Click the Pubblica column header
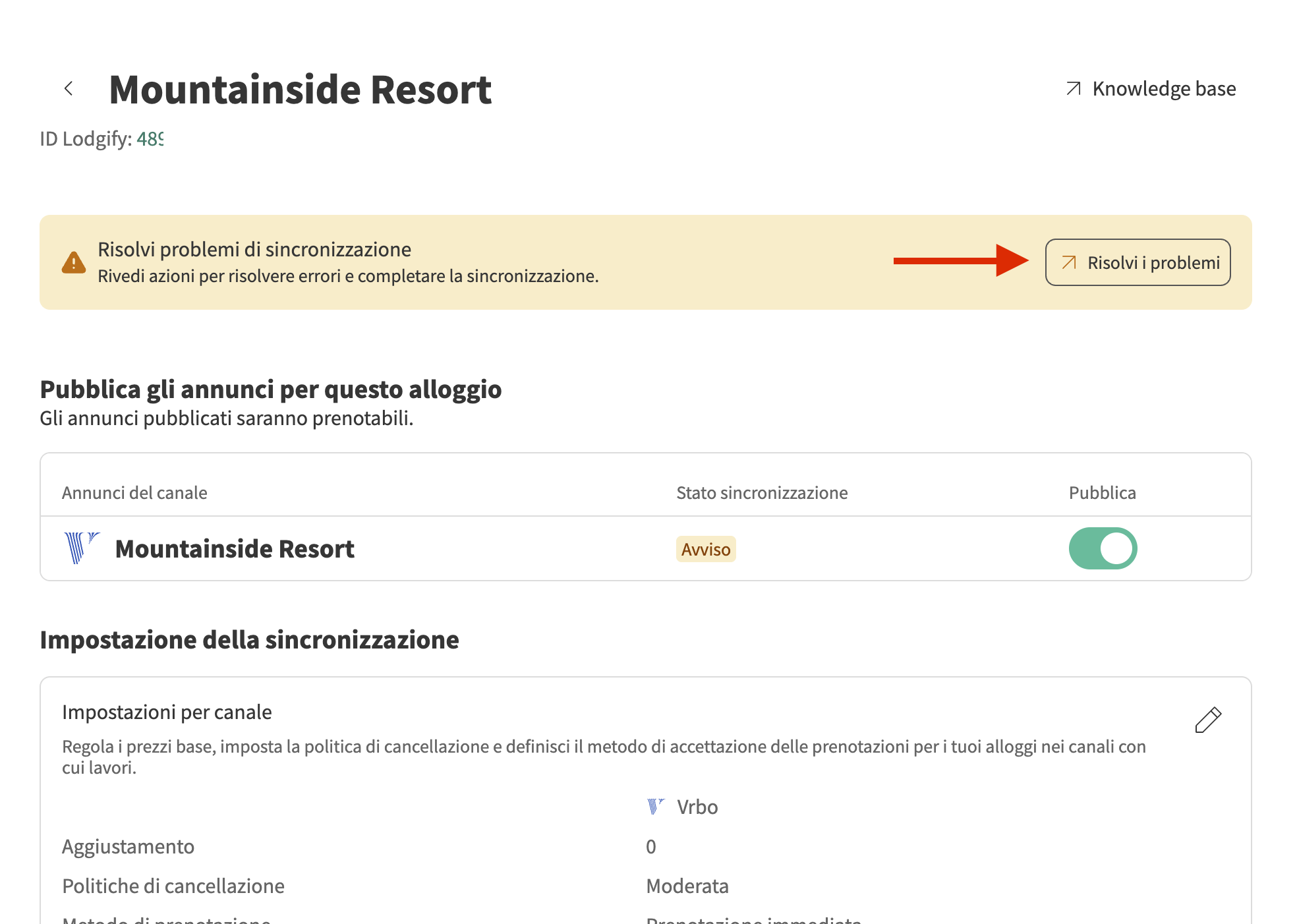The height and width of the screenshot is (924, 1297). click(x=1102, y=493)
